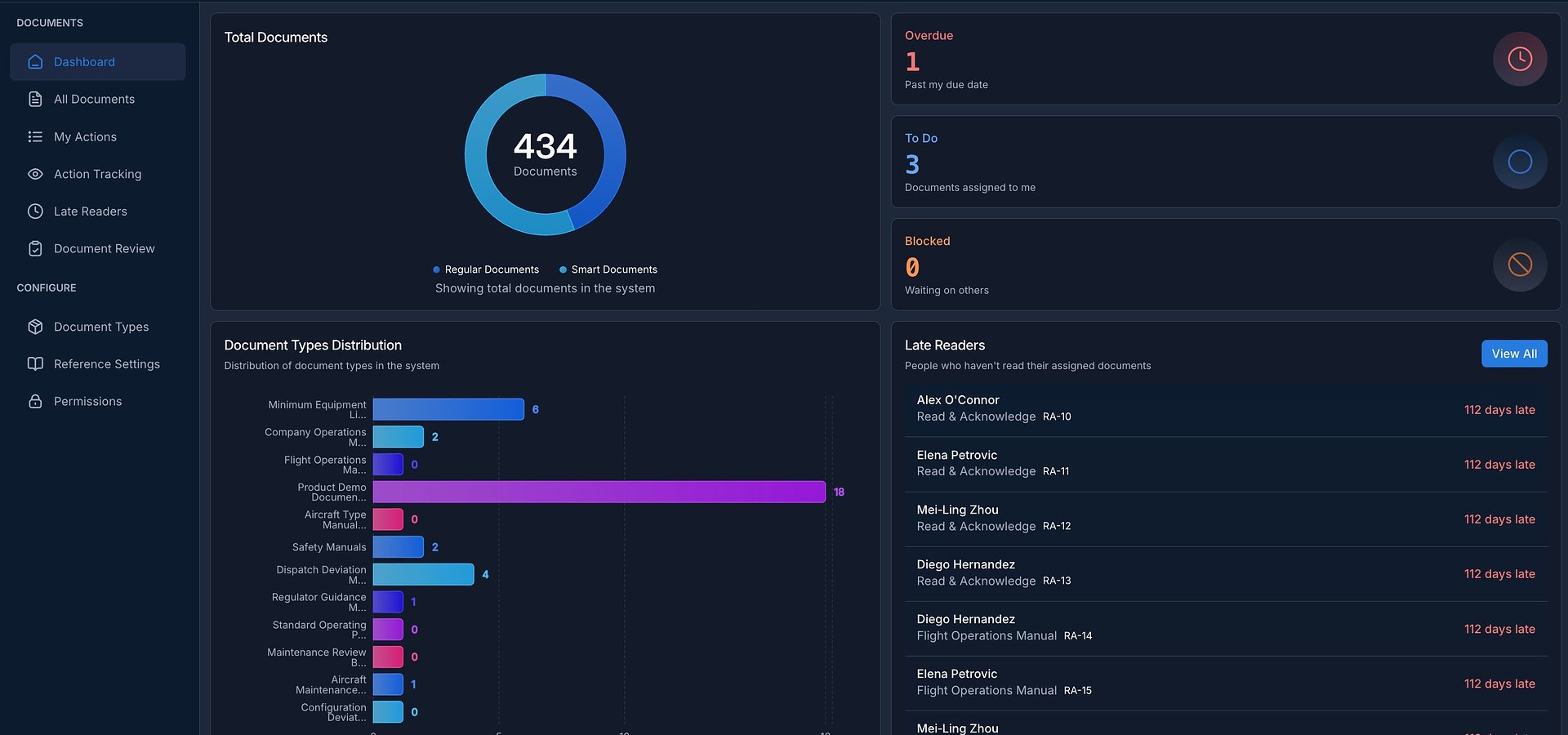Click the Blocked status icon
Image resolution: width=1568 pixels, height=735 pixels.
1519,265
